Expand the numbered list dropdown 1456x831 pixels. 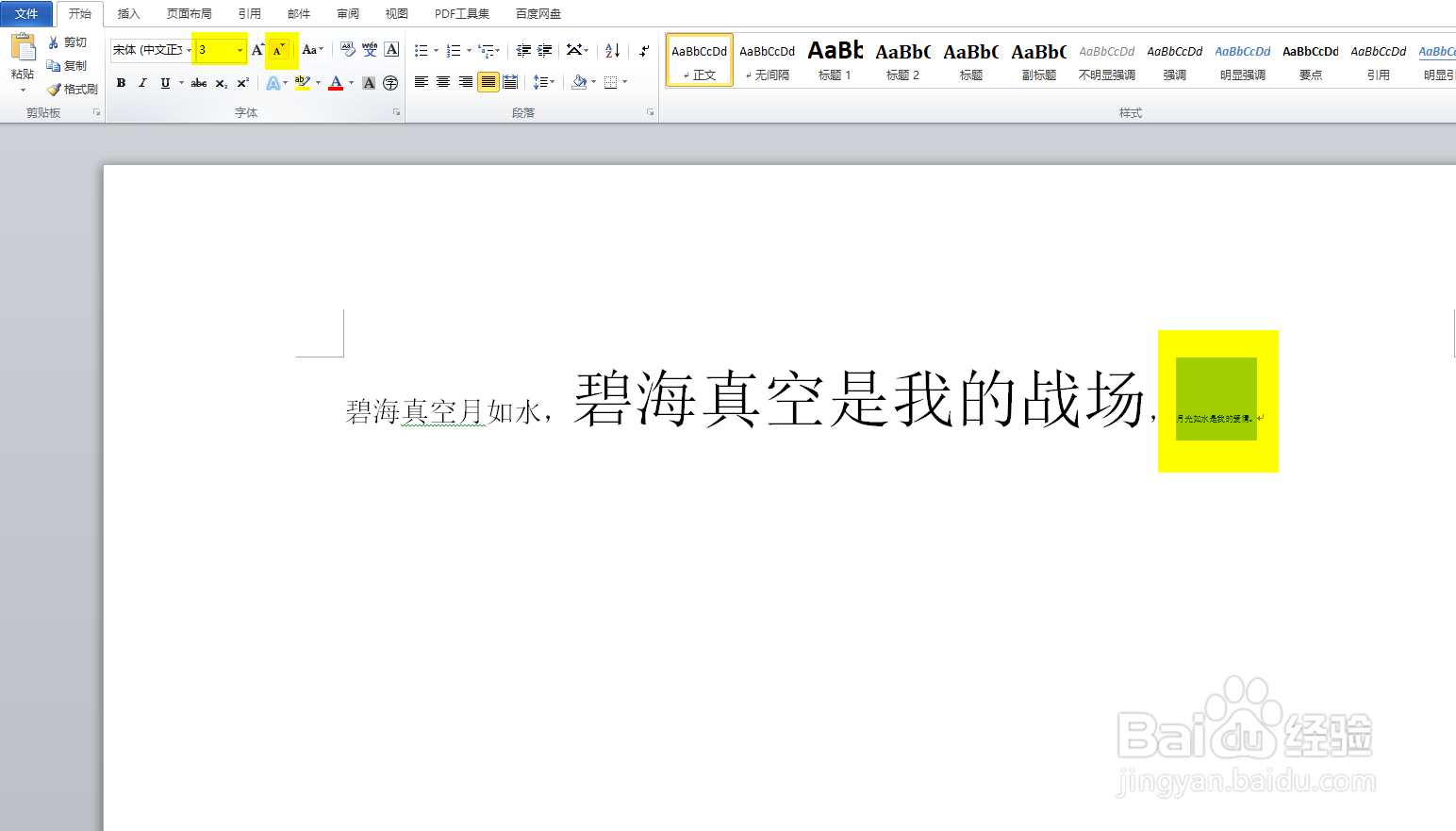(469, 50)
